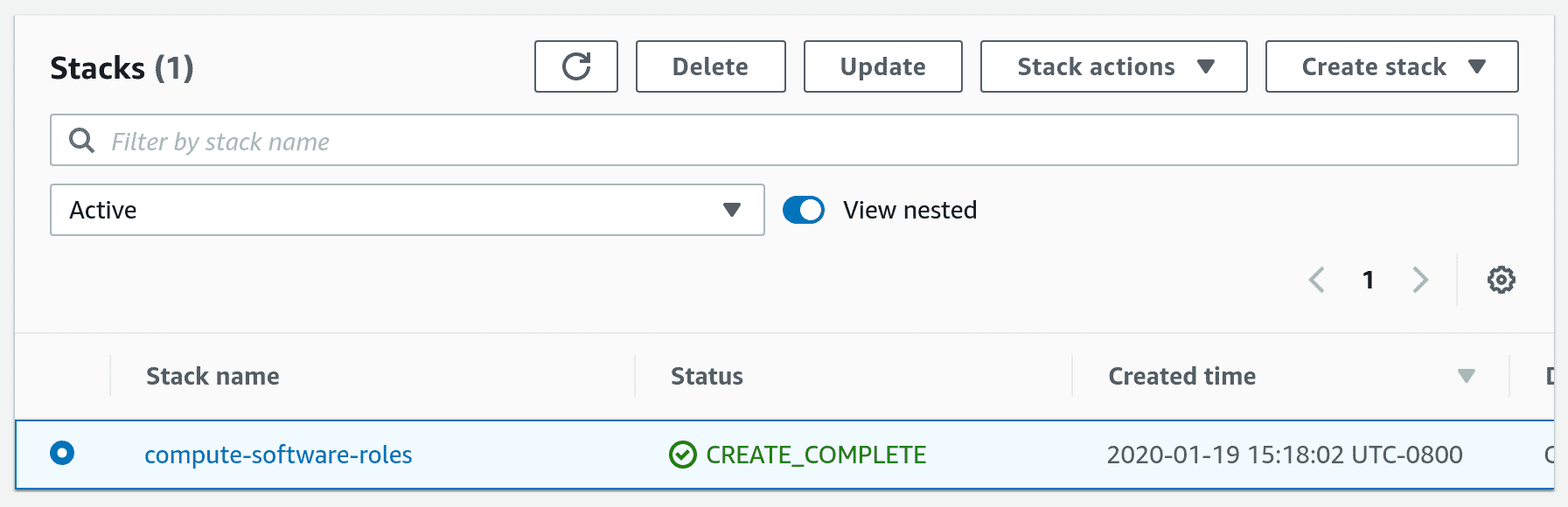Turn off the View nested toggle

[x=804, y=210]
